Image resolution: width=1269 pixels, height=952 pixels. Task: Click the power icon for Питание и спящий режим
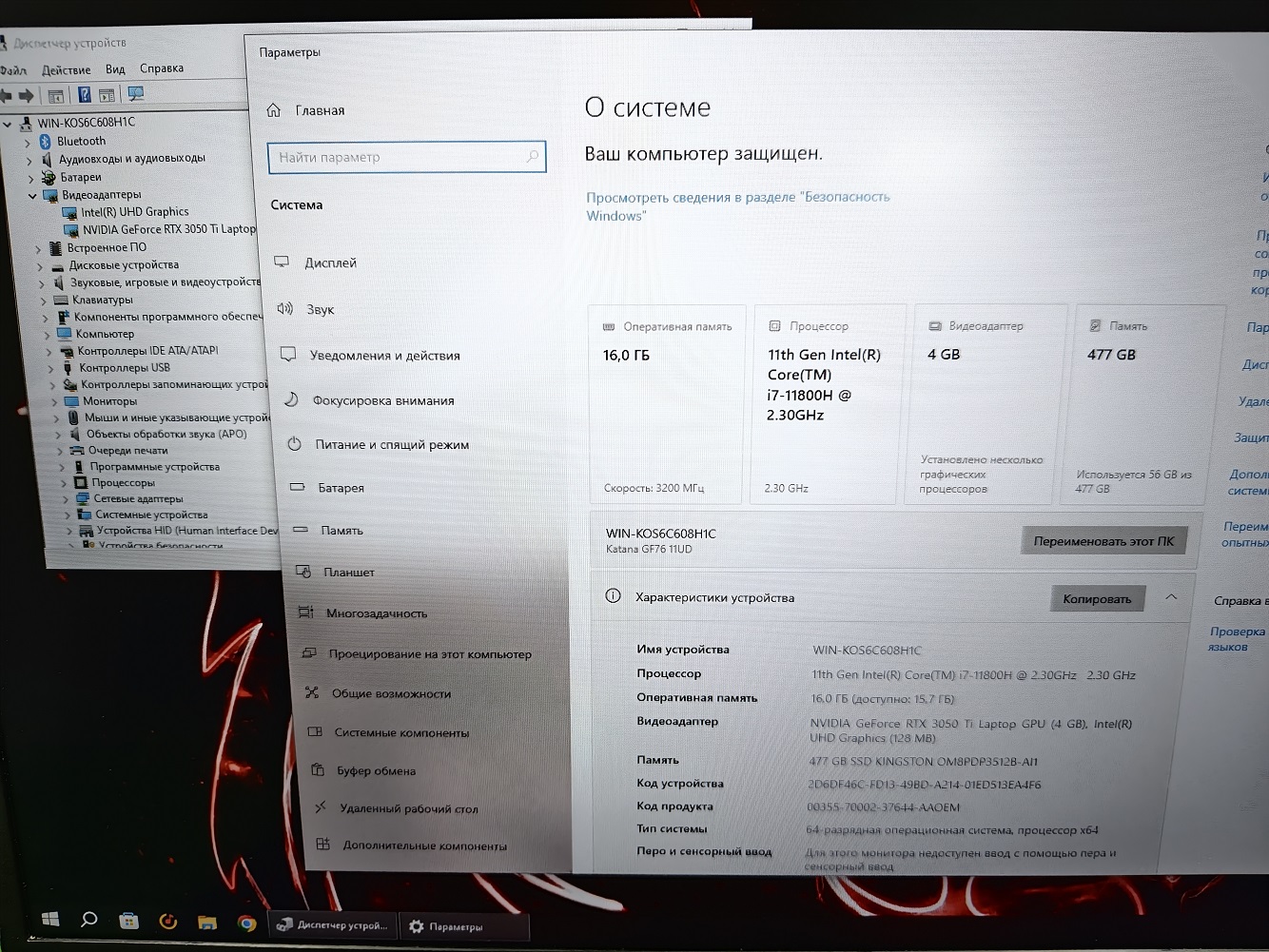click(295, 444)
